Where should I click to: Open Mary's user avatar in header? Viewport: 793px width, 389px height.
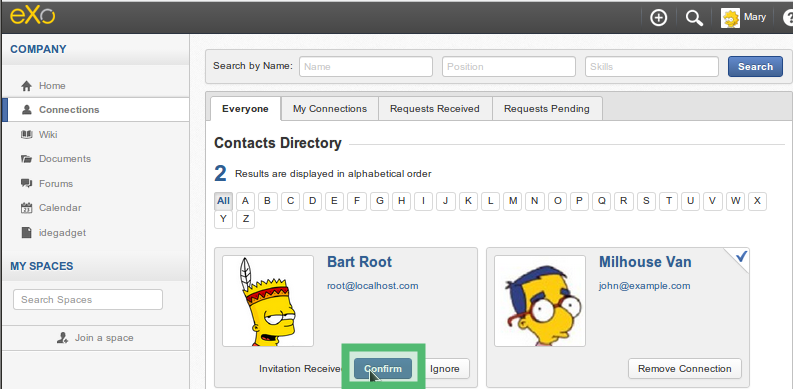[730, 18]
